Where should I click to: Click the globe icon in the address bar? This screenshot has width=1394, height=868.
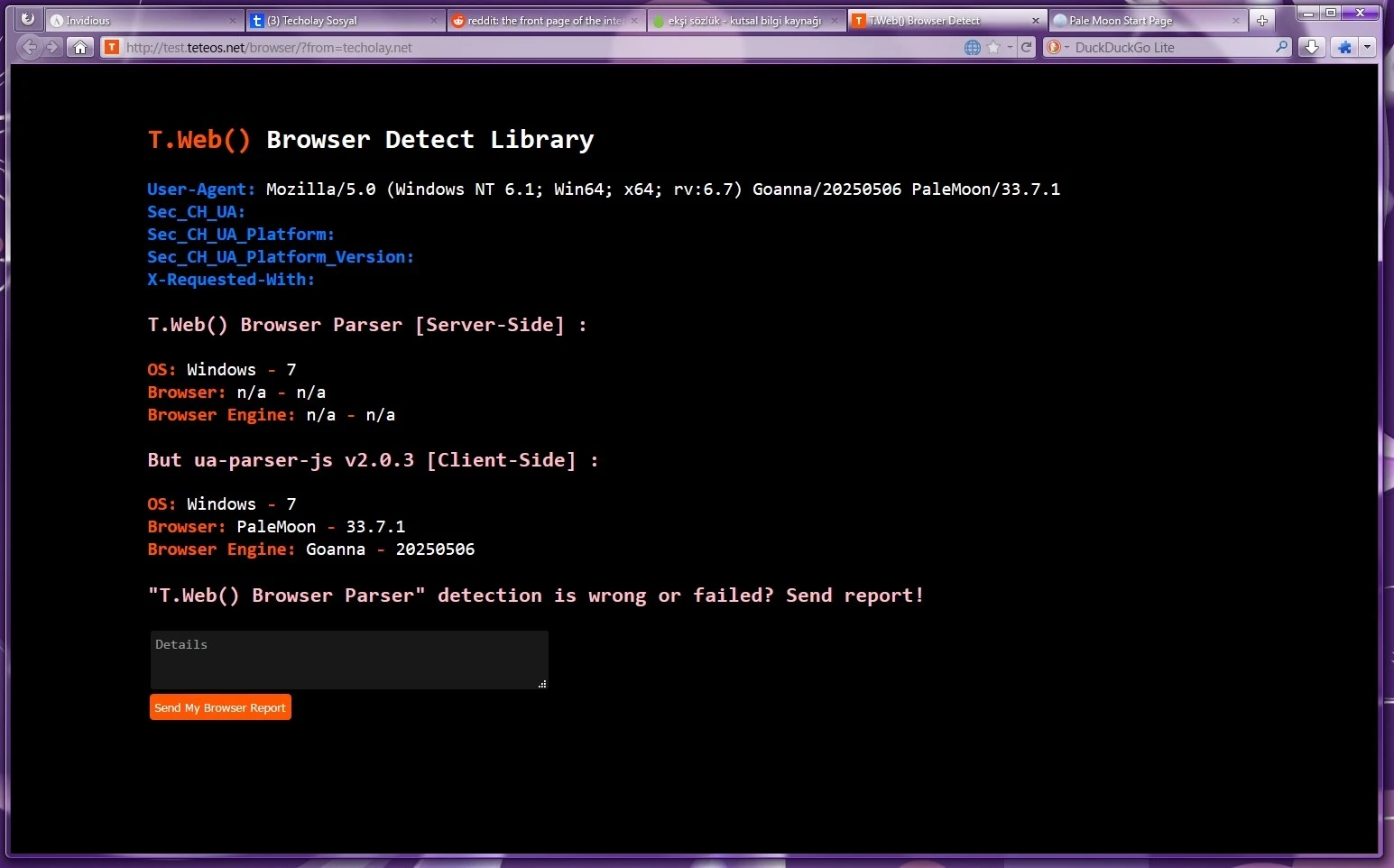pos(973,48)
